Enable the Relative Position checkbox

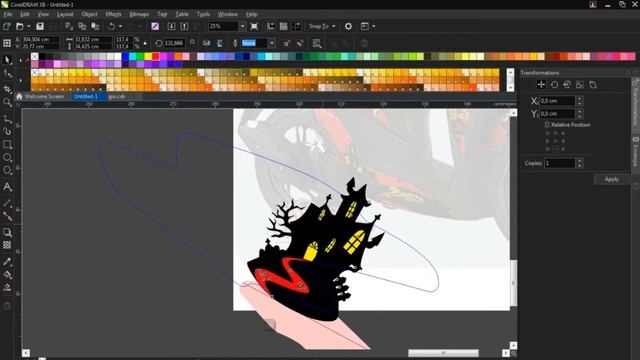[x=547, y=124]
